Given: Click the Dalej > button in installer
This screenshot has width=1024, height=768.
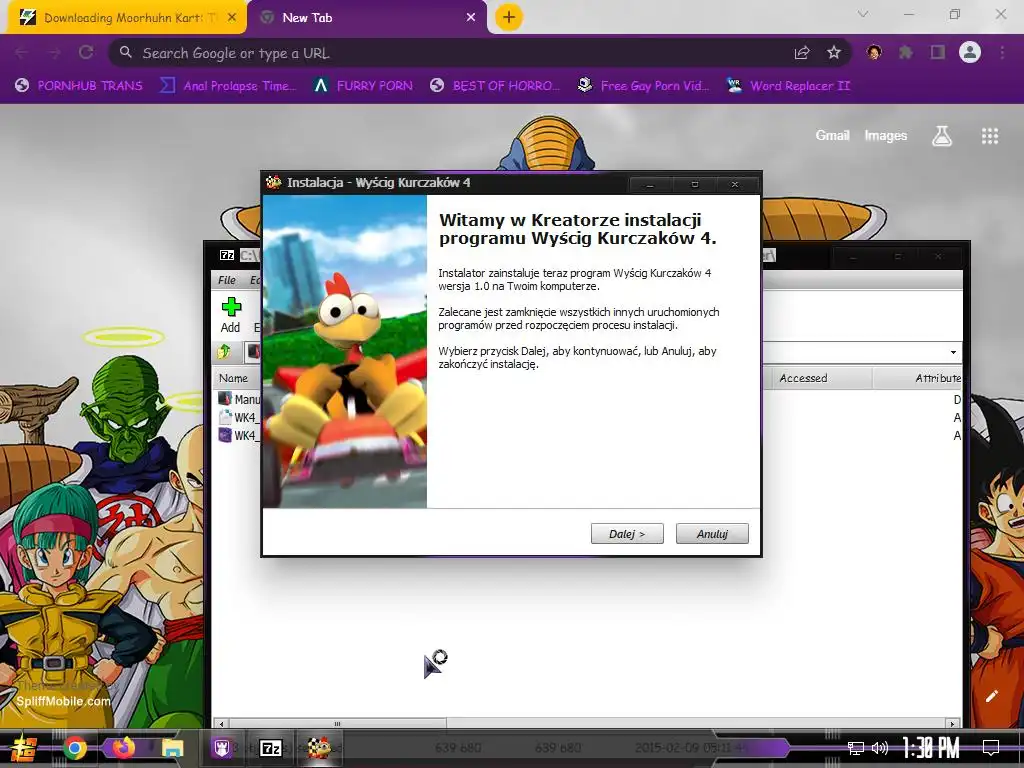Looking at the screenshot, I should click(x=627, y=534).
